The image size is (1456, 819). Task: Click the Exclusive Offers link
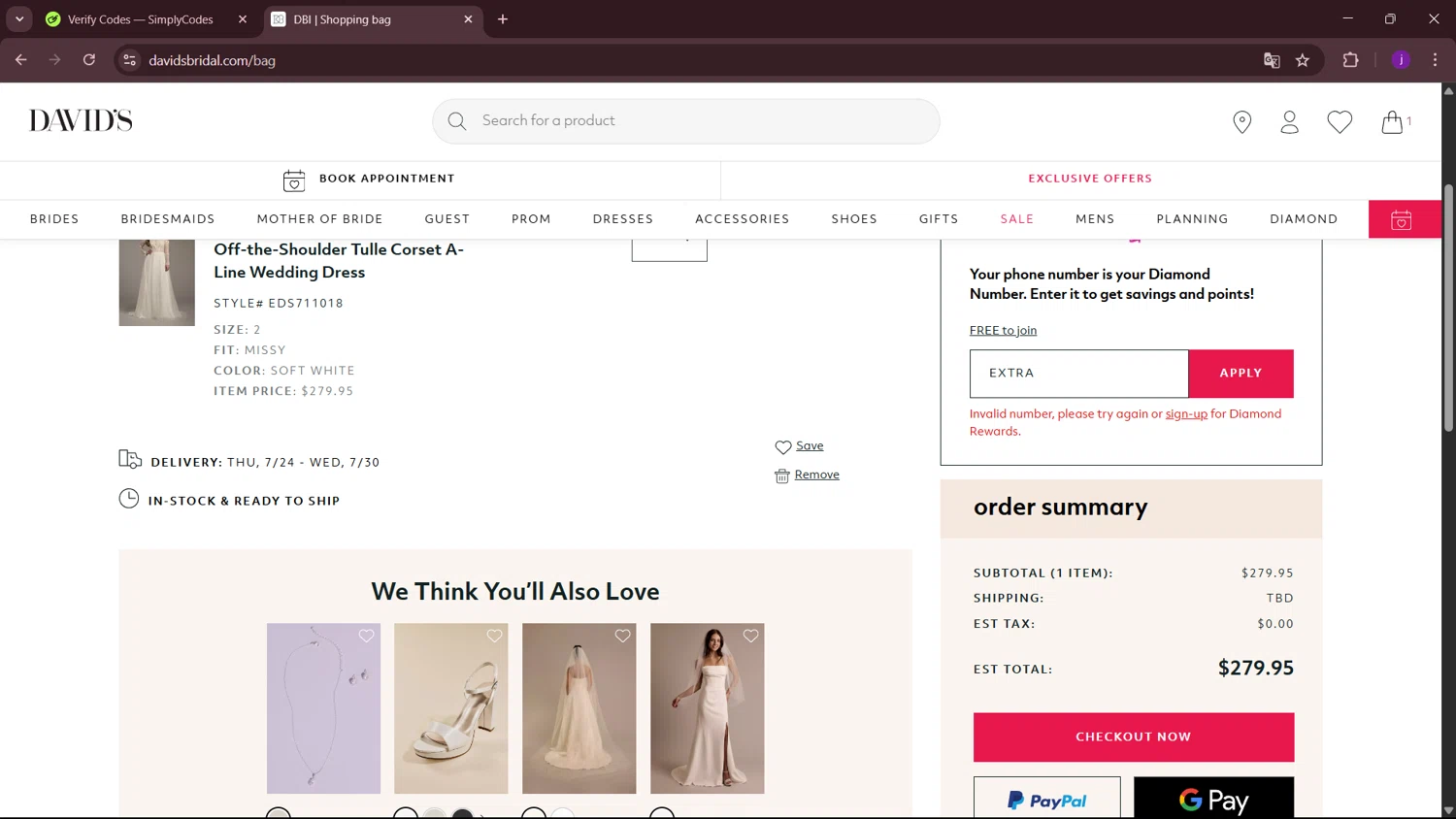point(1090,179)
